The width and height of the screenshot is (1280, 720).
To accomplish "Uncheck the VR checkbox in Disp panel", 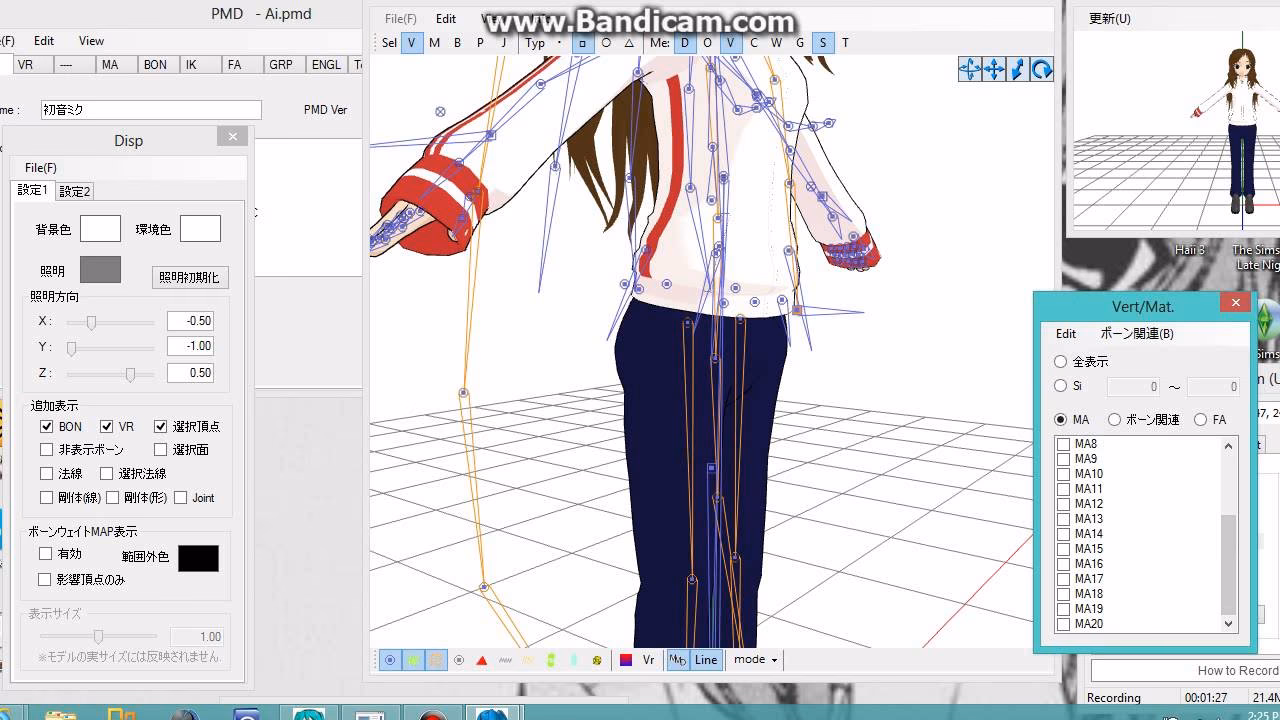I will (106, 427).
